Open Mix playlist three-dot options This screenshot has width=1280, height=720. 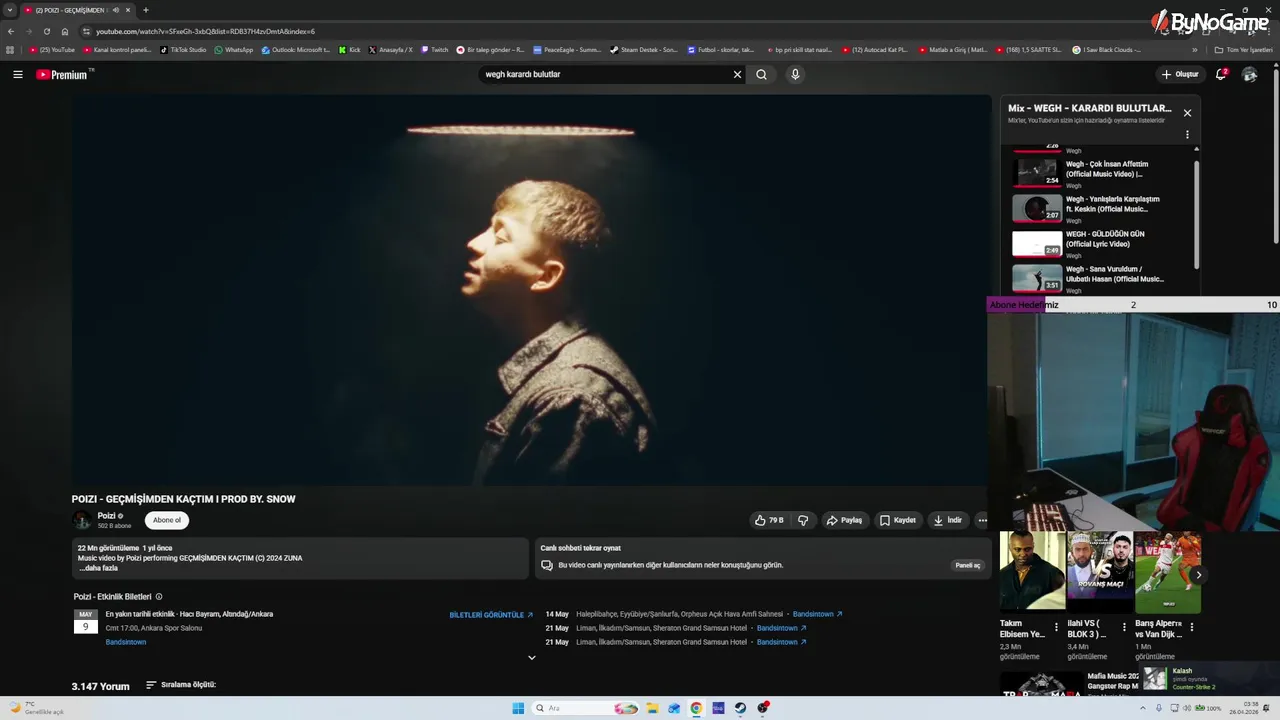[1187, 135]
